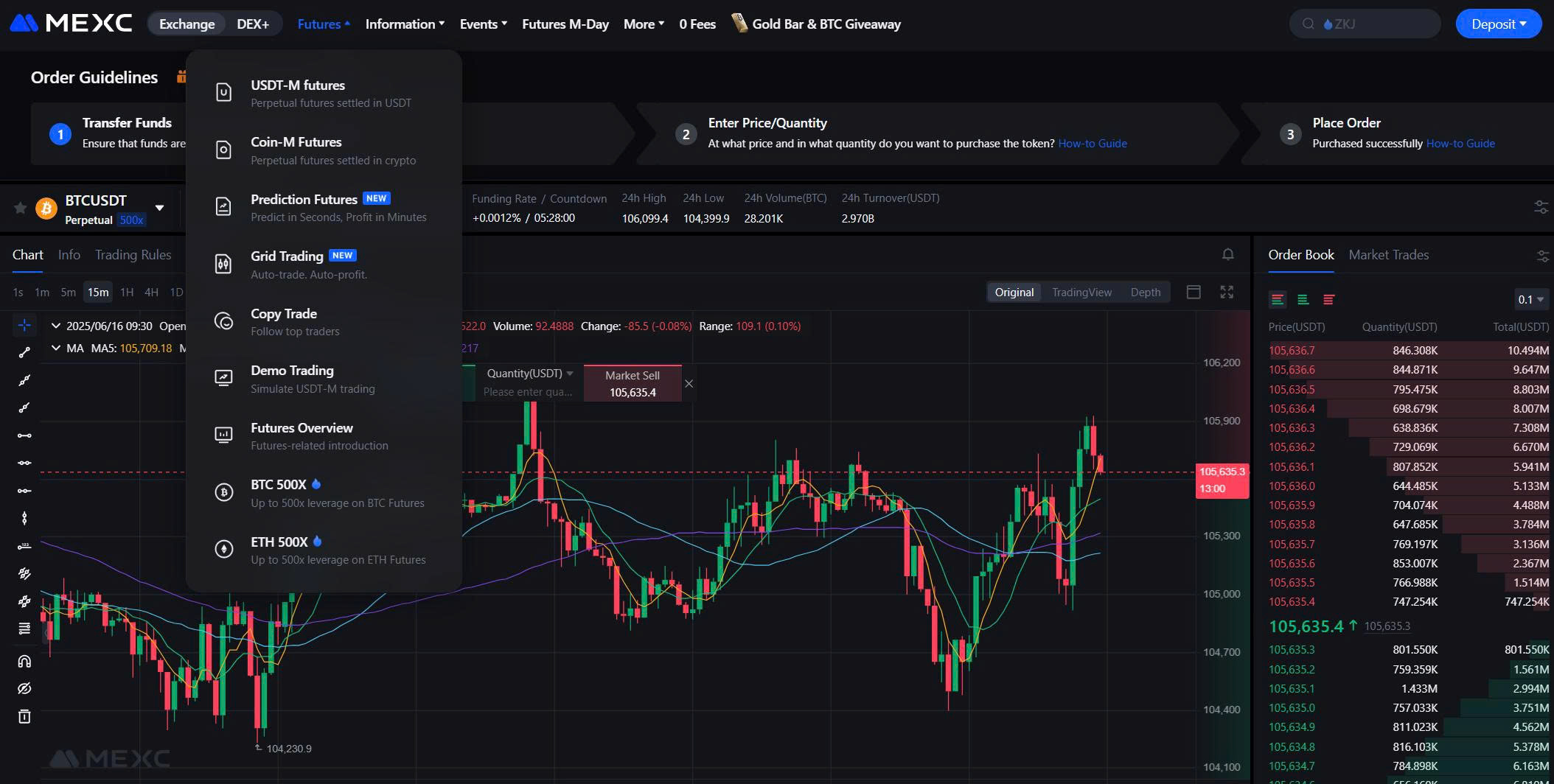Click the Bitcoin coin logo icon
The image size is (1554, 784).
pos(46,209)
